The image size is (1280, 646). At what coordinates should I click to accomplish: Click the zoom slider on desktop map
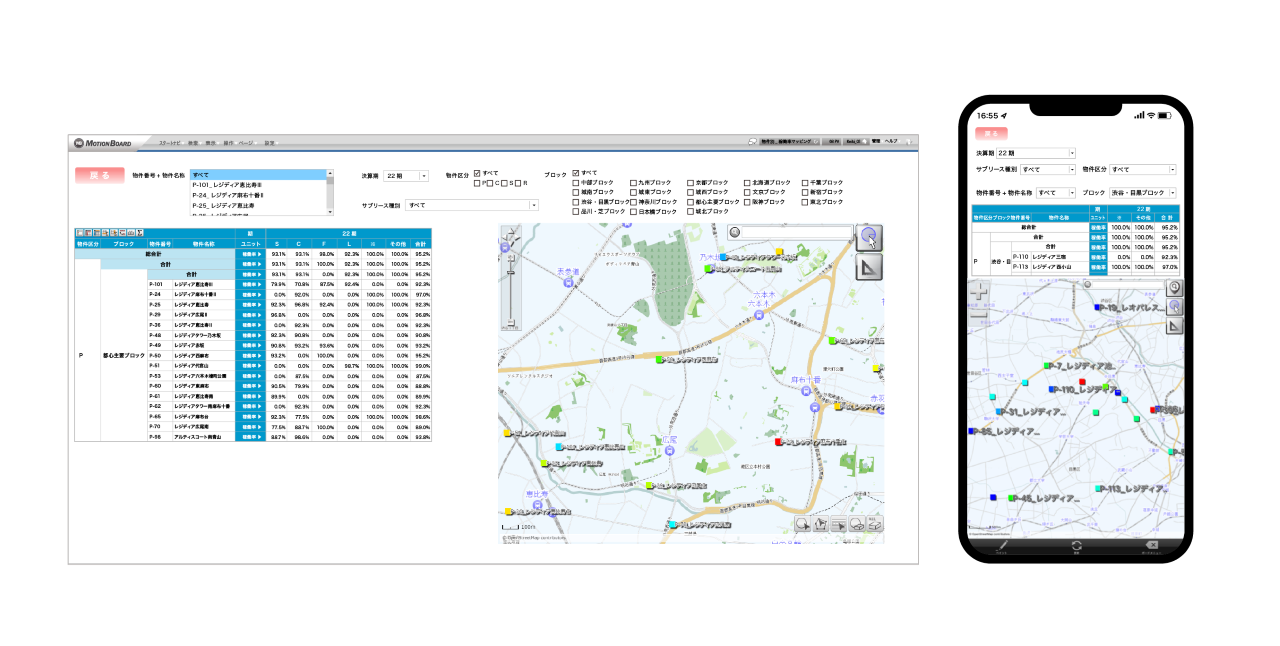coord(511,290)
